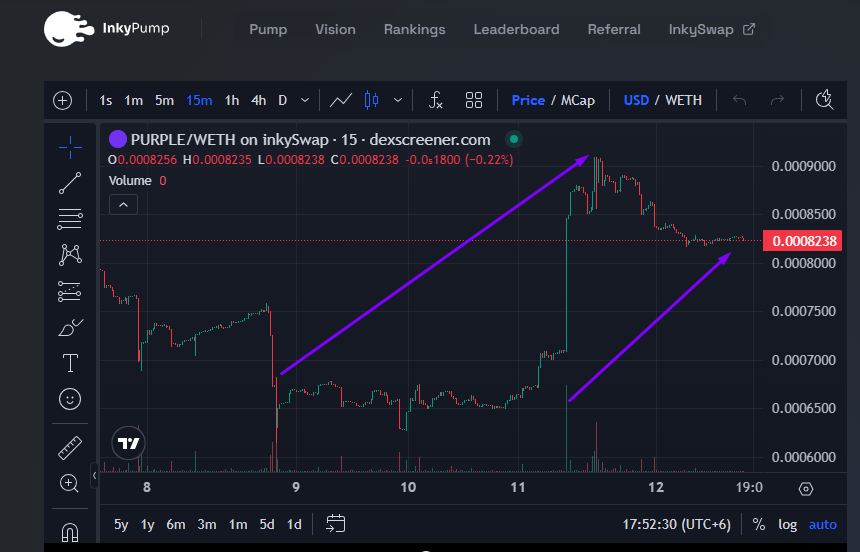Viewport: 860px width, 552px height.
Task: Set the date range to 1d
Action: pyautogui.click(x=295, y=525)
